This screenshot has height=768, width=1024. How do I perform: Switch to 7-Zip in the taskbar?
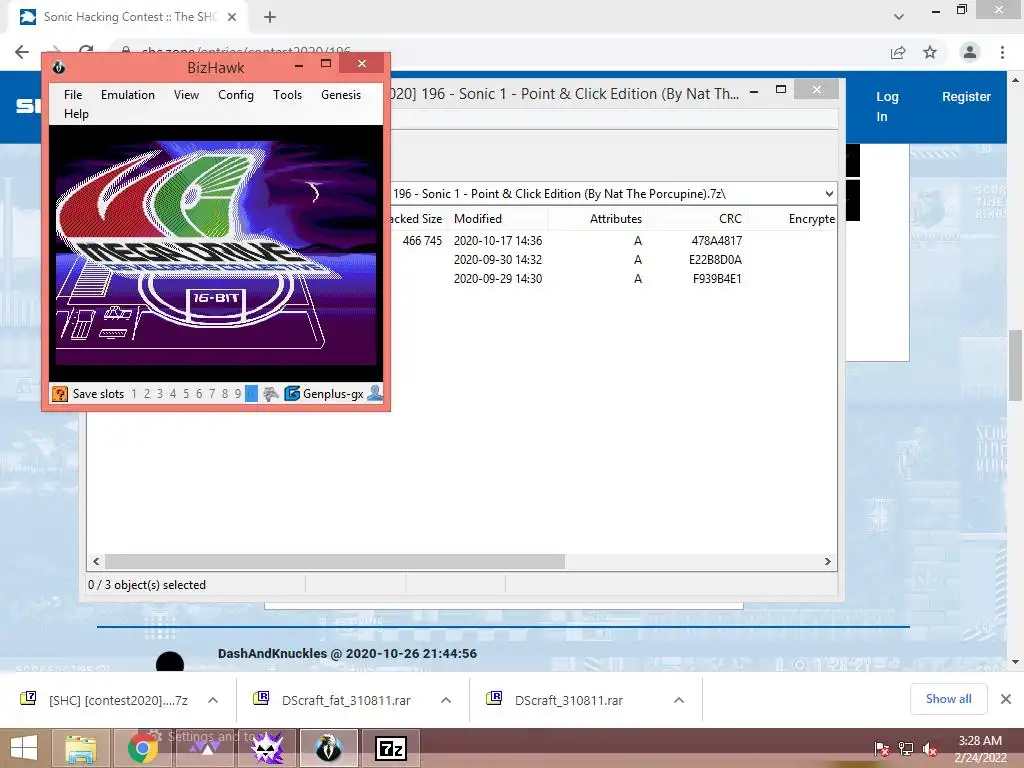coord(391,748)
